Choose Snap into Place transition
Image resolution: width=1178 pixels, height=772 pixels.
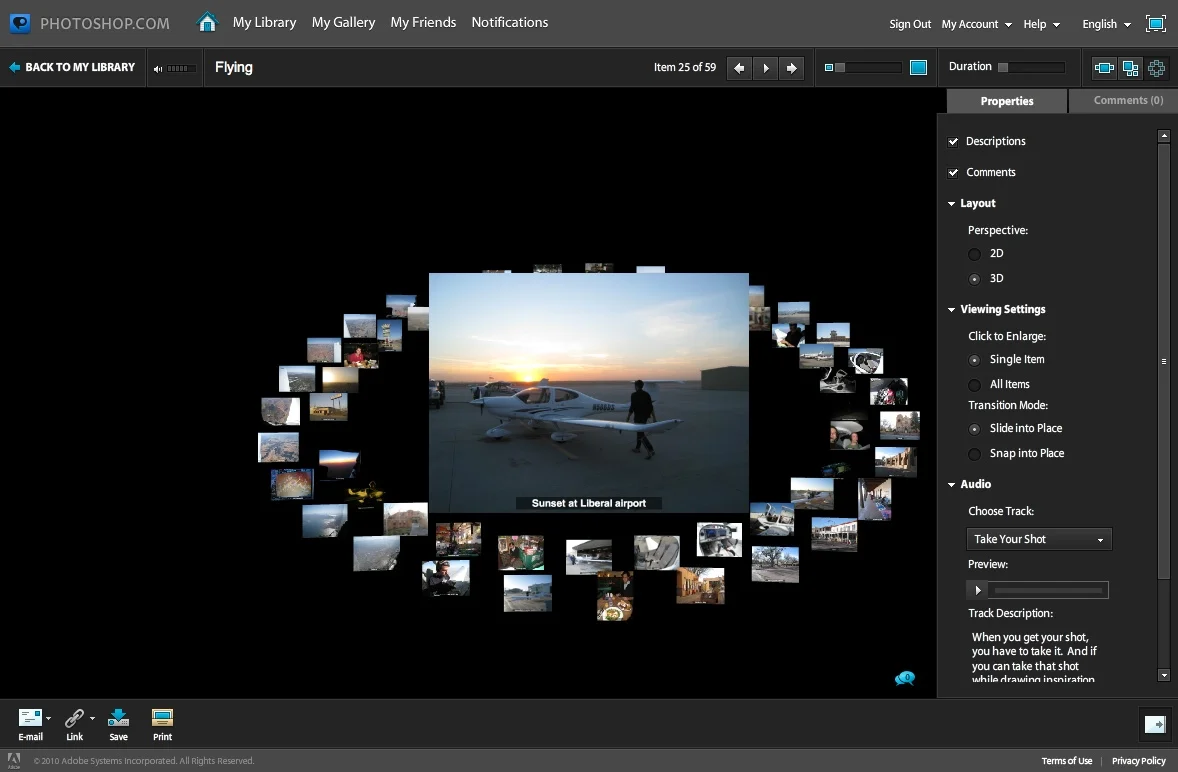(974, 454)
